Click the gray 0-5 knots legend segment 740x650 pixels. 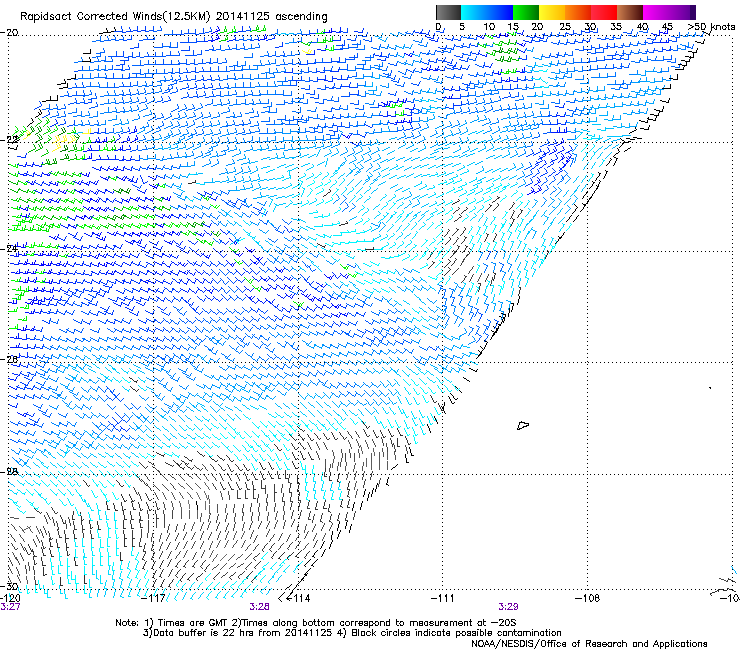(448, 12)
